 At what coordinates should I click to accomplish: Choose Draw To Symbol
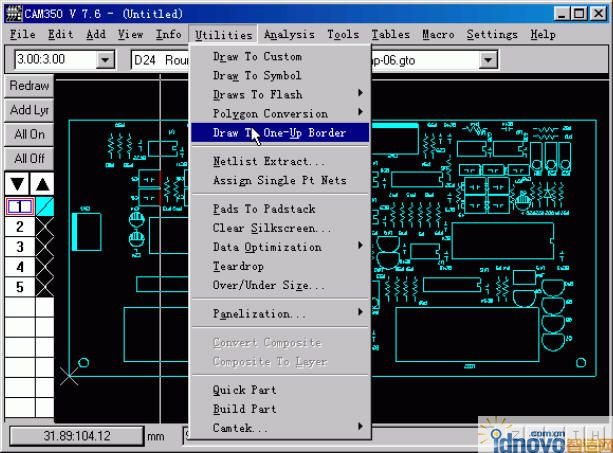pos(280,75)
